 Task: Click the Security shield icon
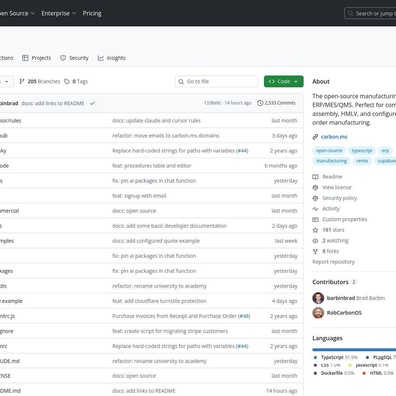click(63, 58)
